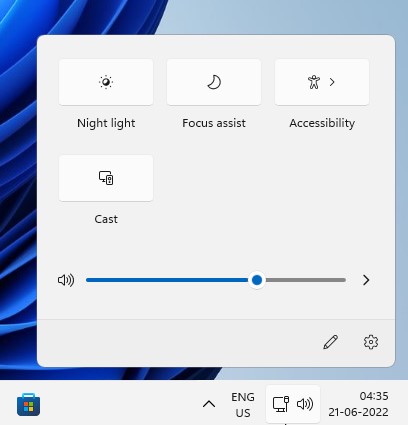Click the network icon in system tray
This screenshot has width=408, height=425.
pyautogui.click(x=281, y=404)
